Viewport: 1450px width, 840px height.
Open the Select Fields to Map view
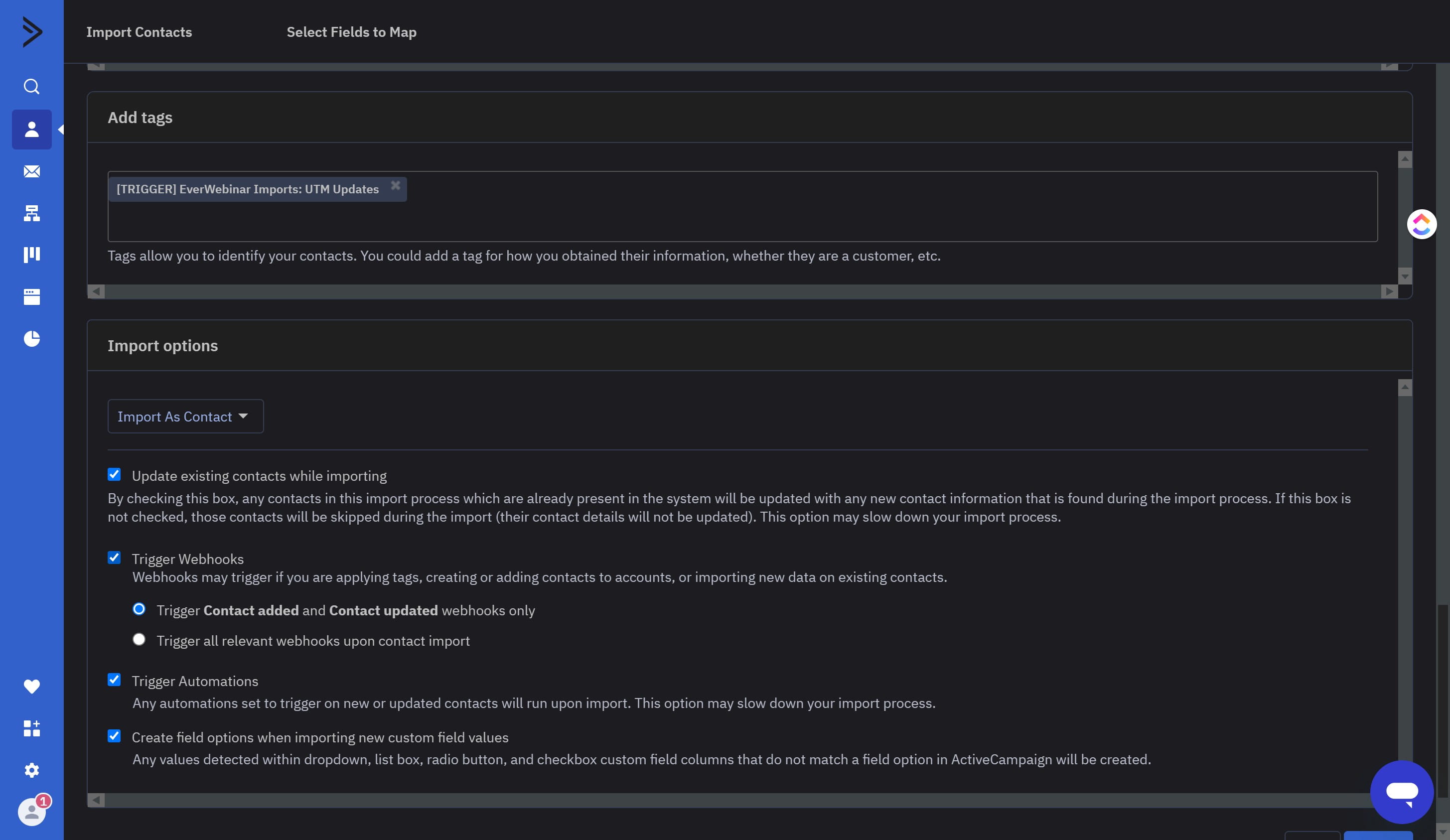pos(351,32)
